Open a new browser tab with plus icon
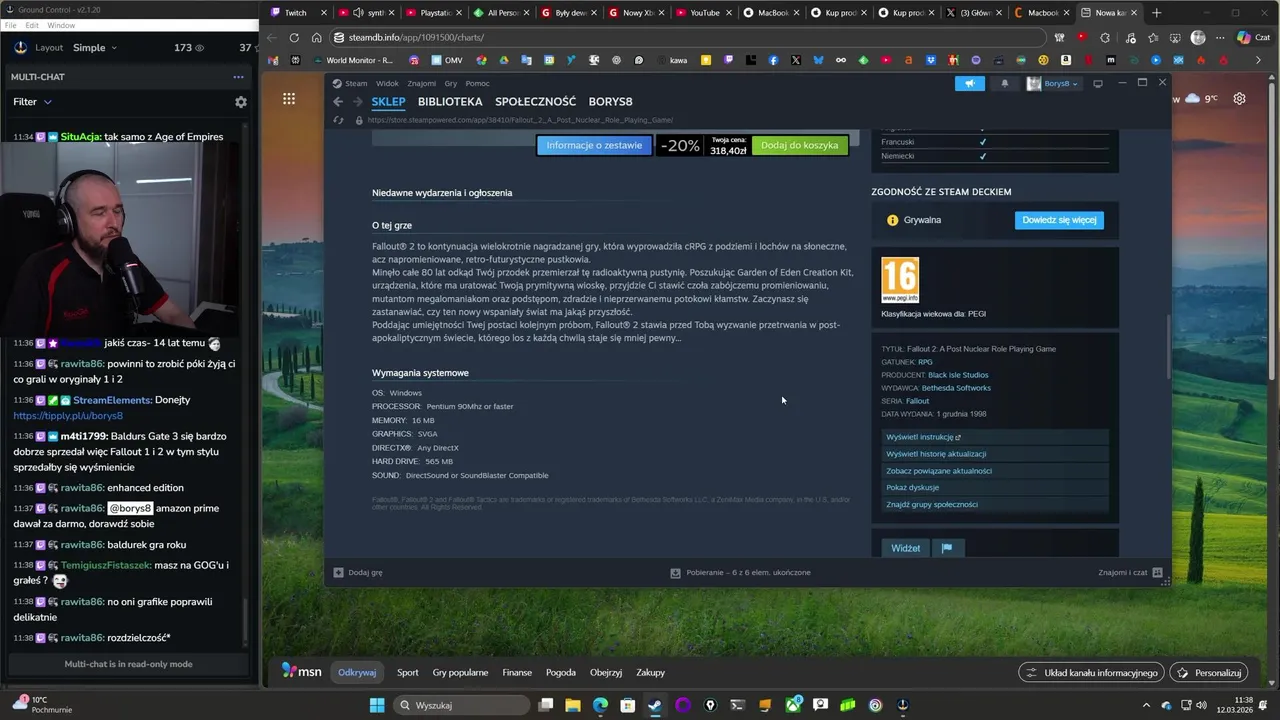 tap(1157, 13)
